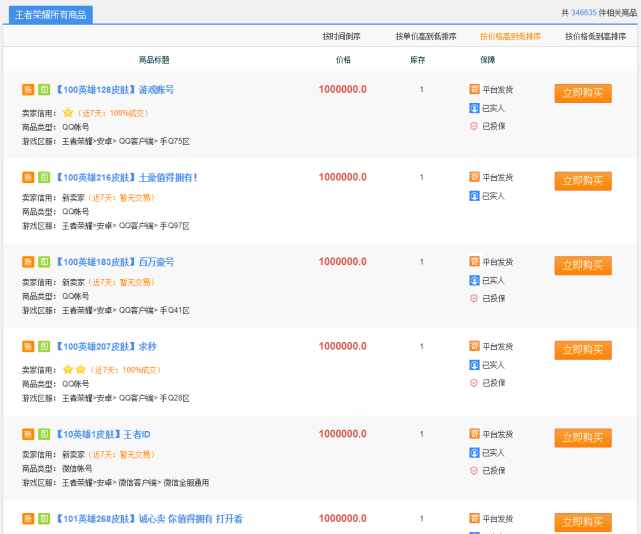Select active sort 按价格高到低排序

pyautogui.click(x=510, y=36)
